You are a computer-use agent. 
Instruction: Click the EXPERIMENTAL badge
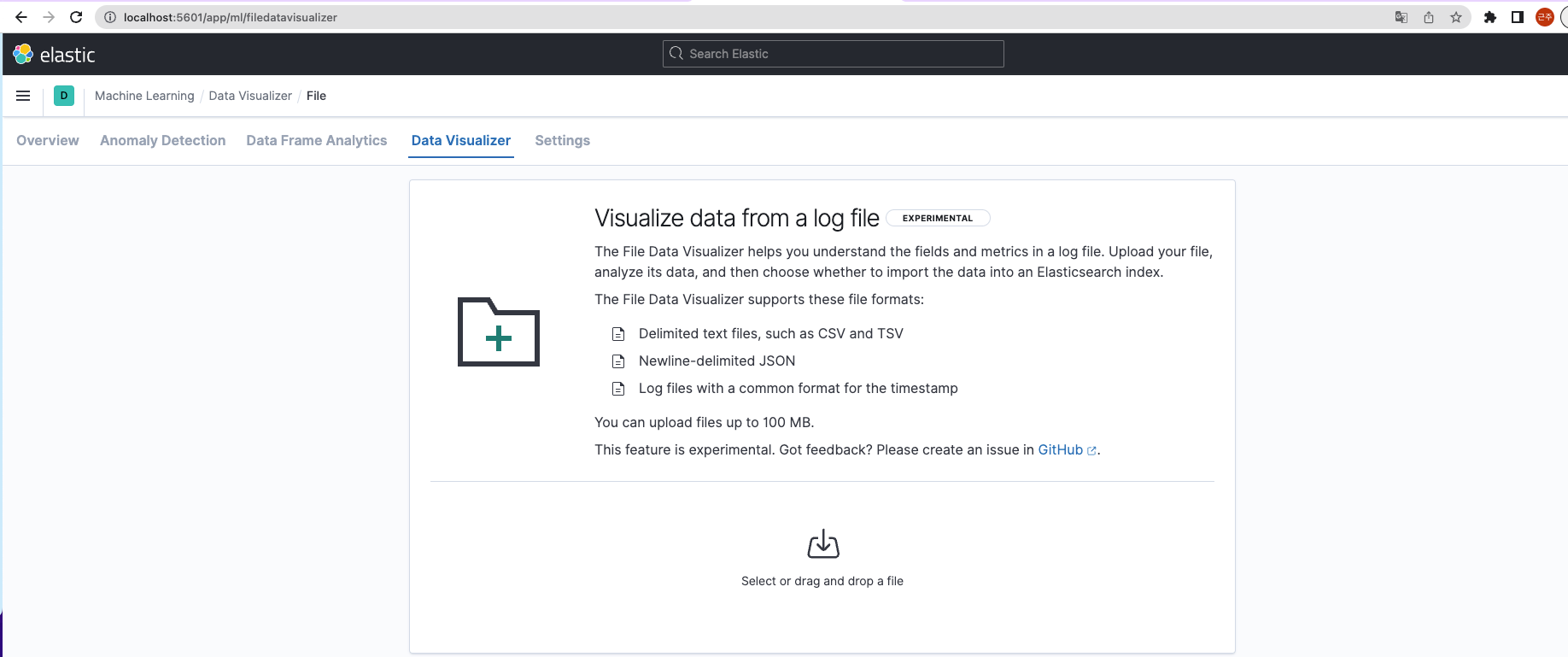(938, 218)
